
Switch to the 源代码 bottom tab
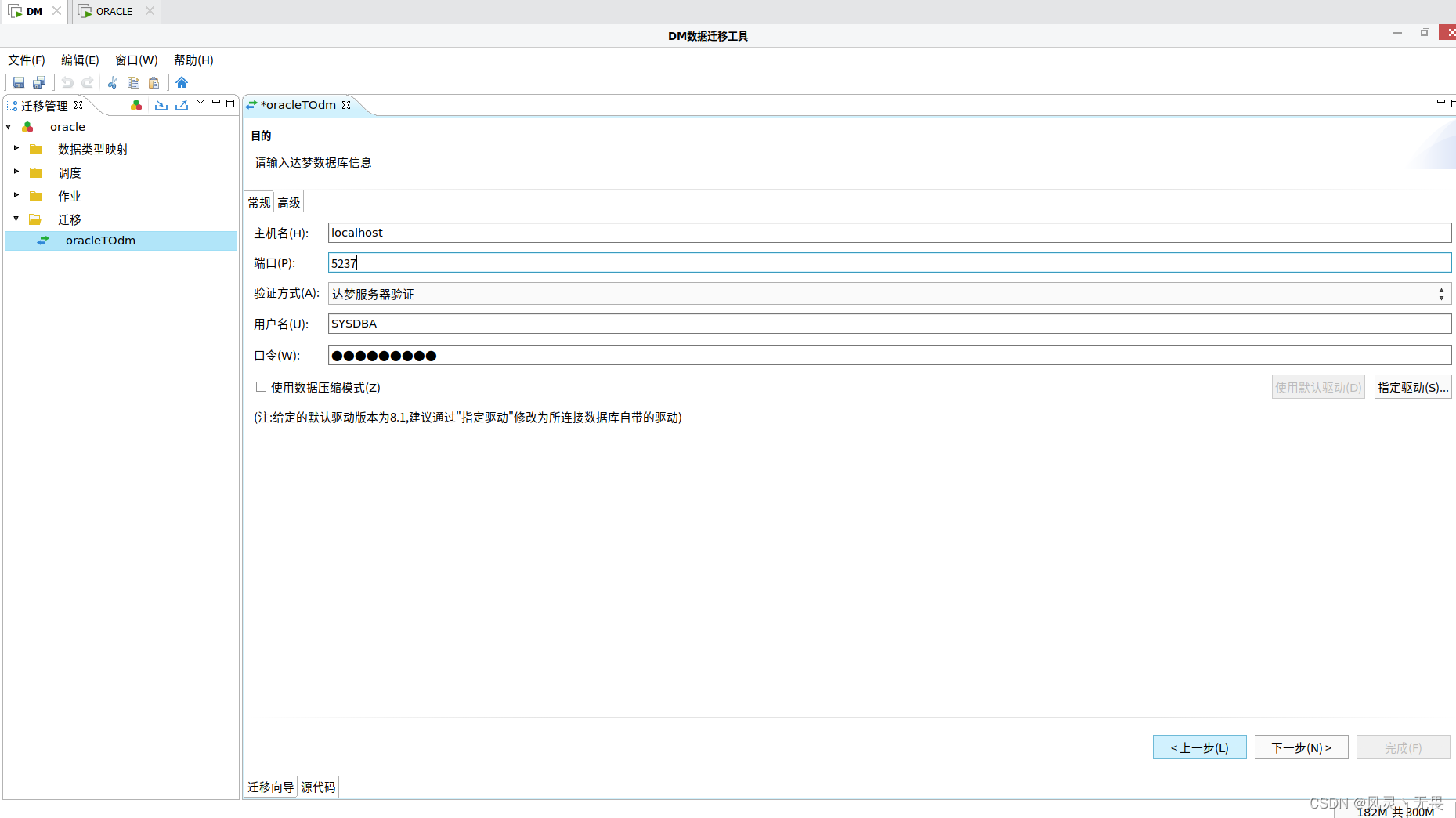(x=318, y=787)
